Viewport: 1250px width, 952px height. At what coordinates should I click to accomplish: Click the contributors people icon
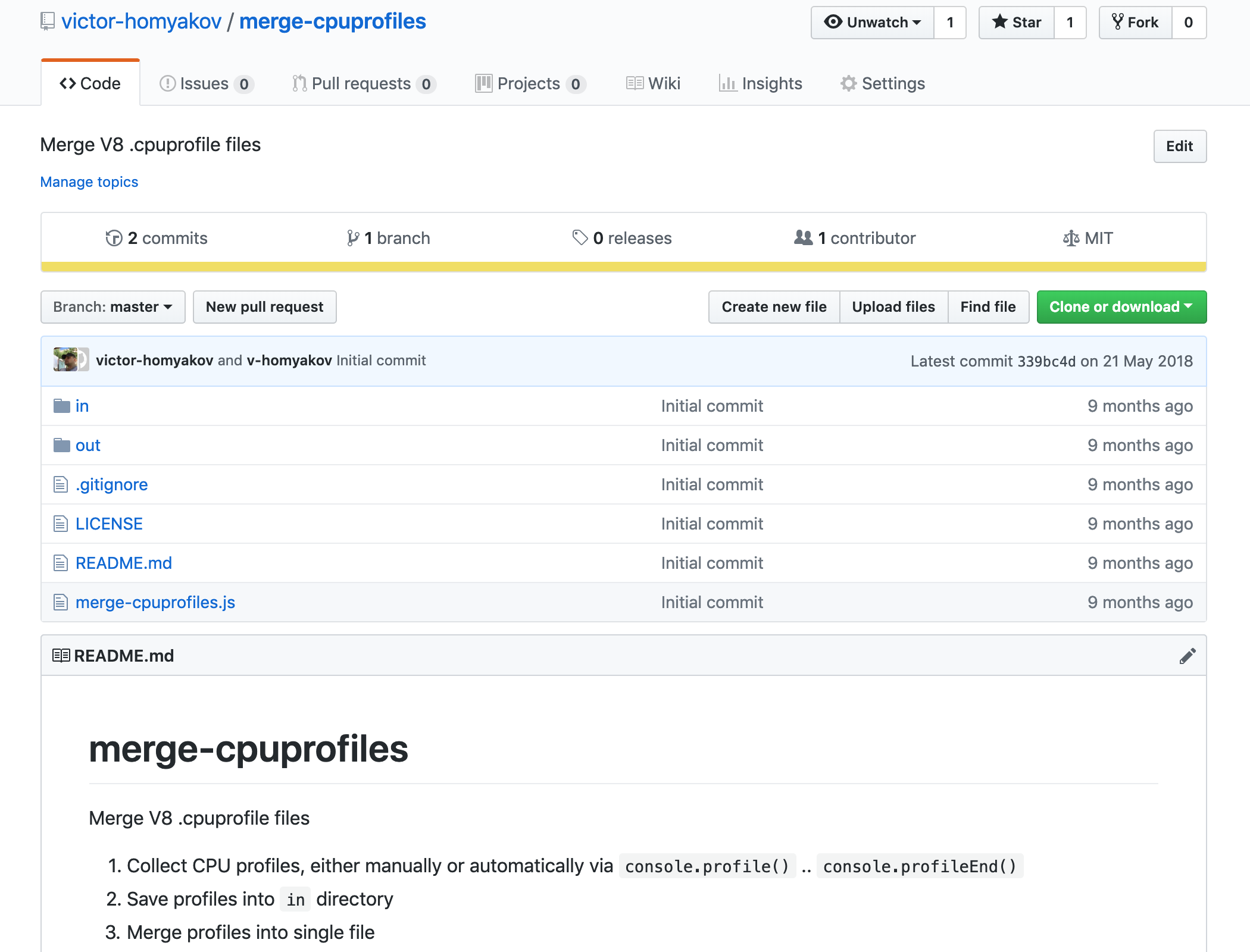click(x=801, y=238)
